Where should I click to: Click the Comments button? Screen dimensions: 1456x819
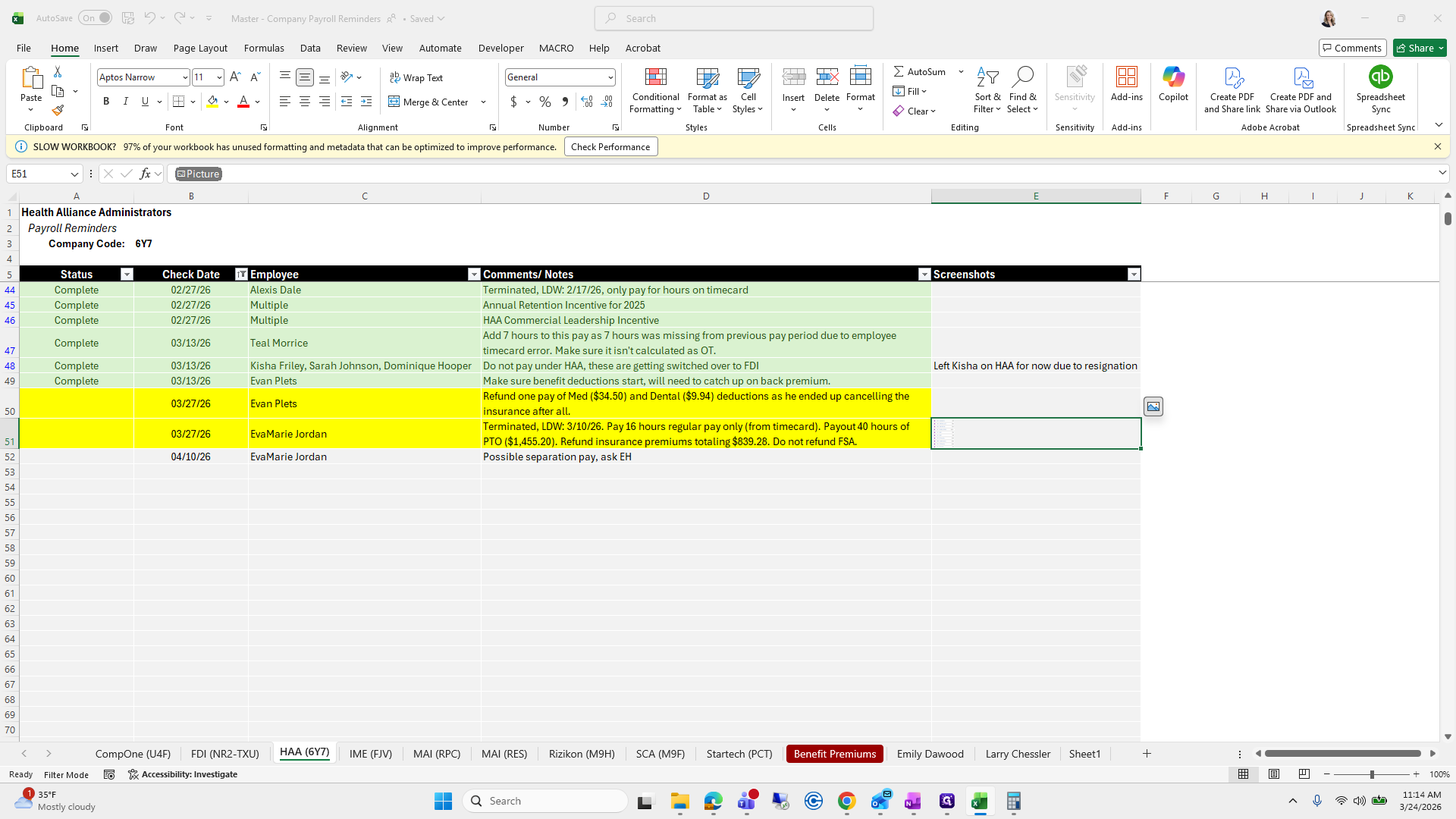pyautogui.click(x=1352, y=48)
